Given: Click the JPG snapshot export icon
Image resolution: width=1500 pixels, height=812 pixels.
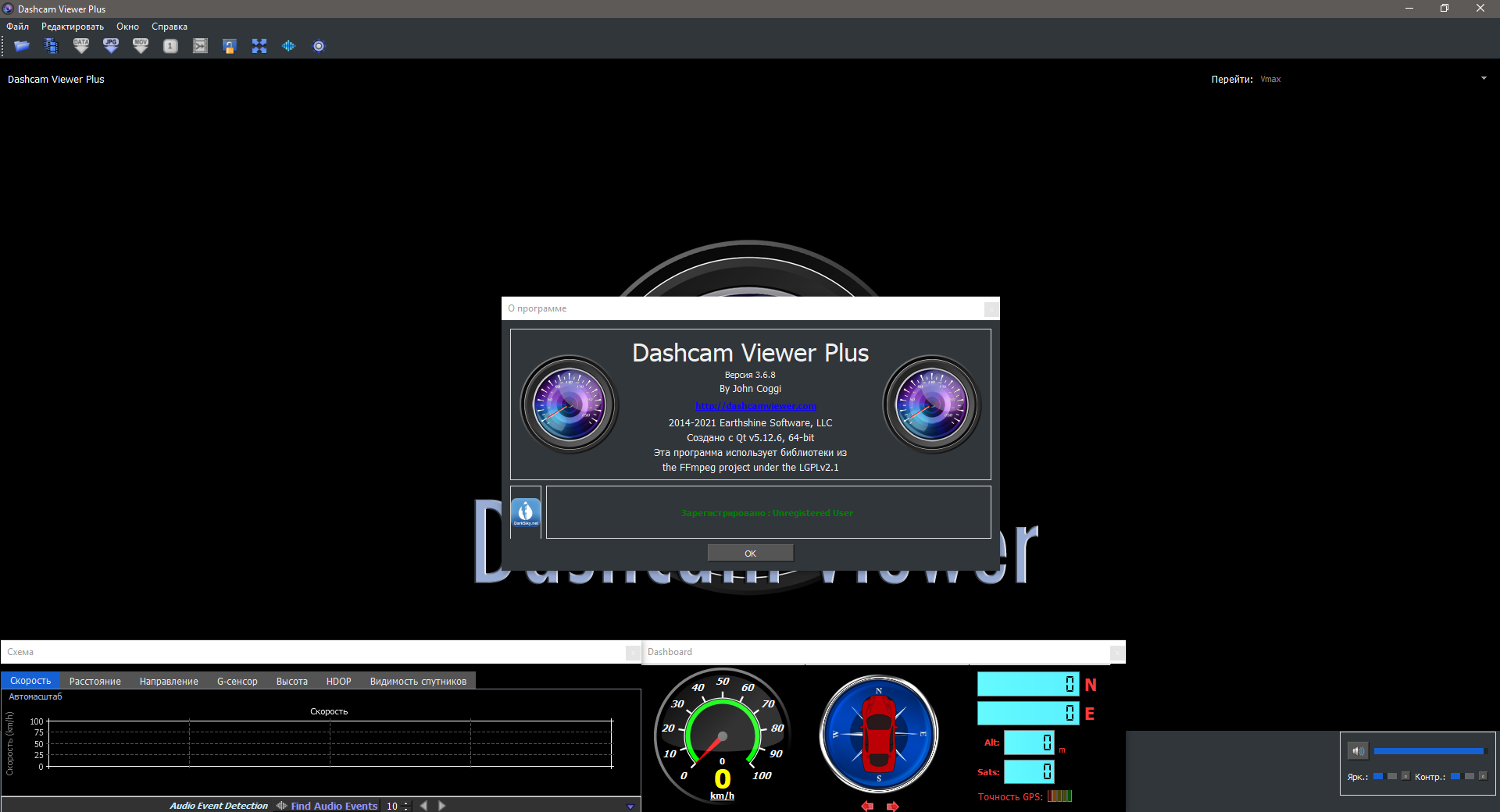Looking at the screenshot, I should [x=111, y=46].
